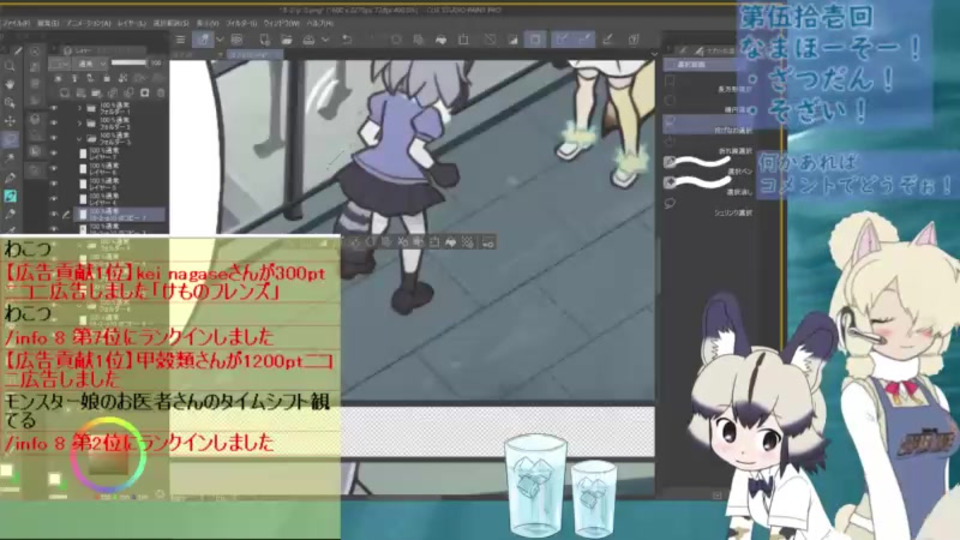The image size is (960, 540).
Task: Open the dropdown arrow next to Save icon
Action: [325, 40]
